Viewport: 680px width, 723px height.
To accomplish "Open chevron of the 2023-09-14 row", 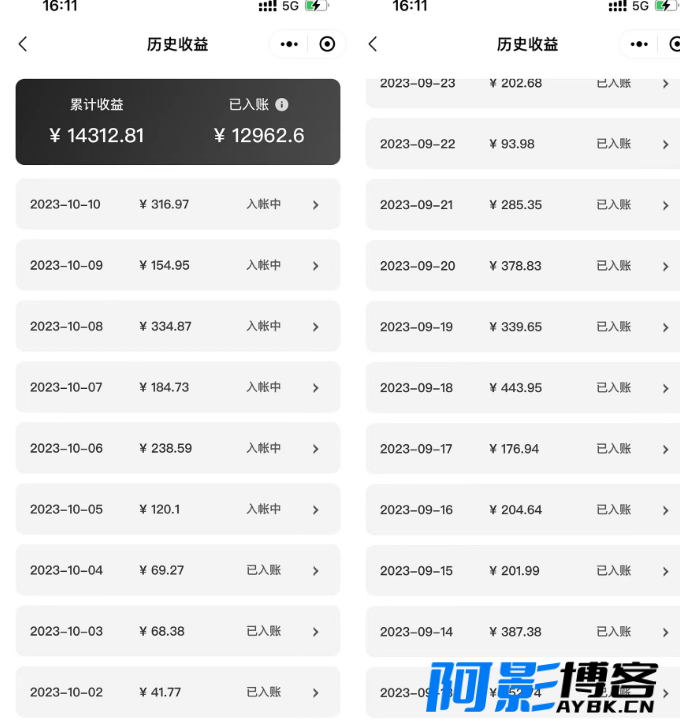I will click(665, 632).
